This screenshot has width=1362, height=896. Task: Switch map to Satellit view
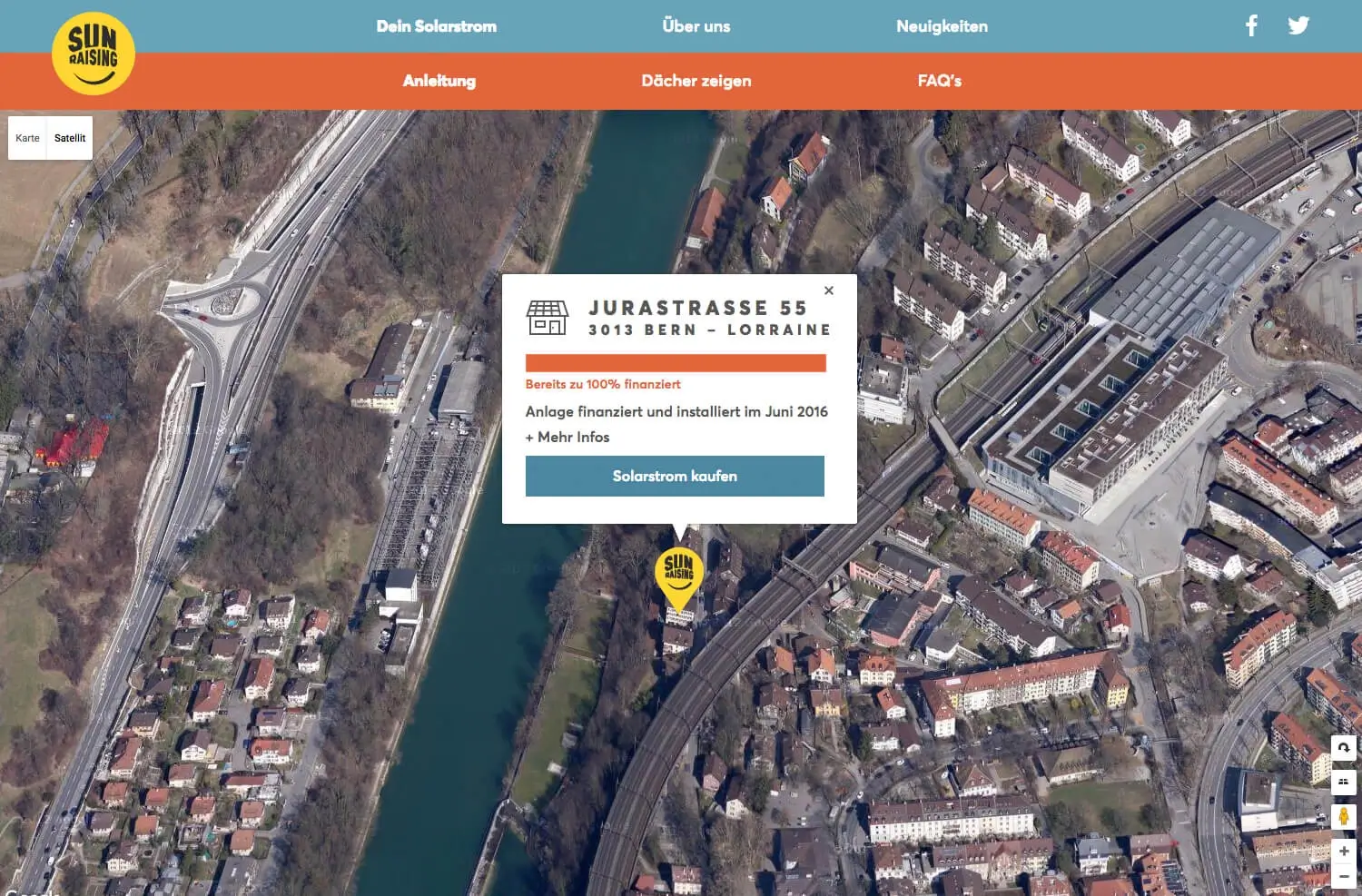pos(70,138)
